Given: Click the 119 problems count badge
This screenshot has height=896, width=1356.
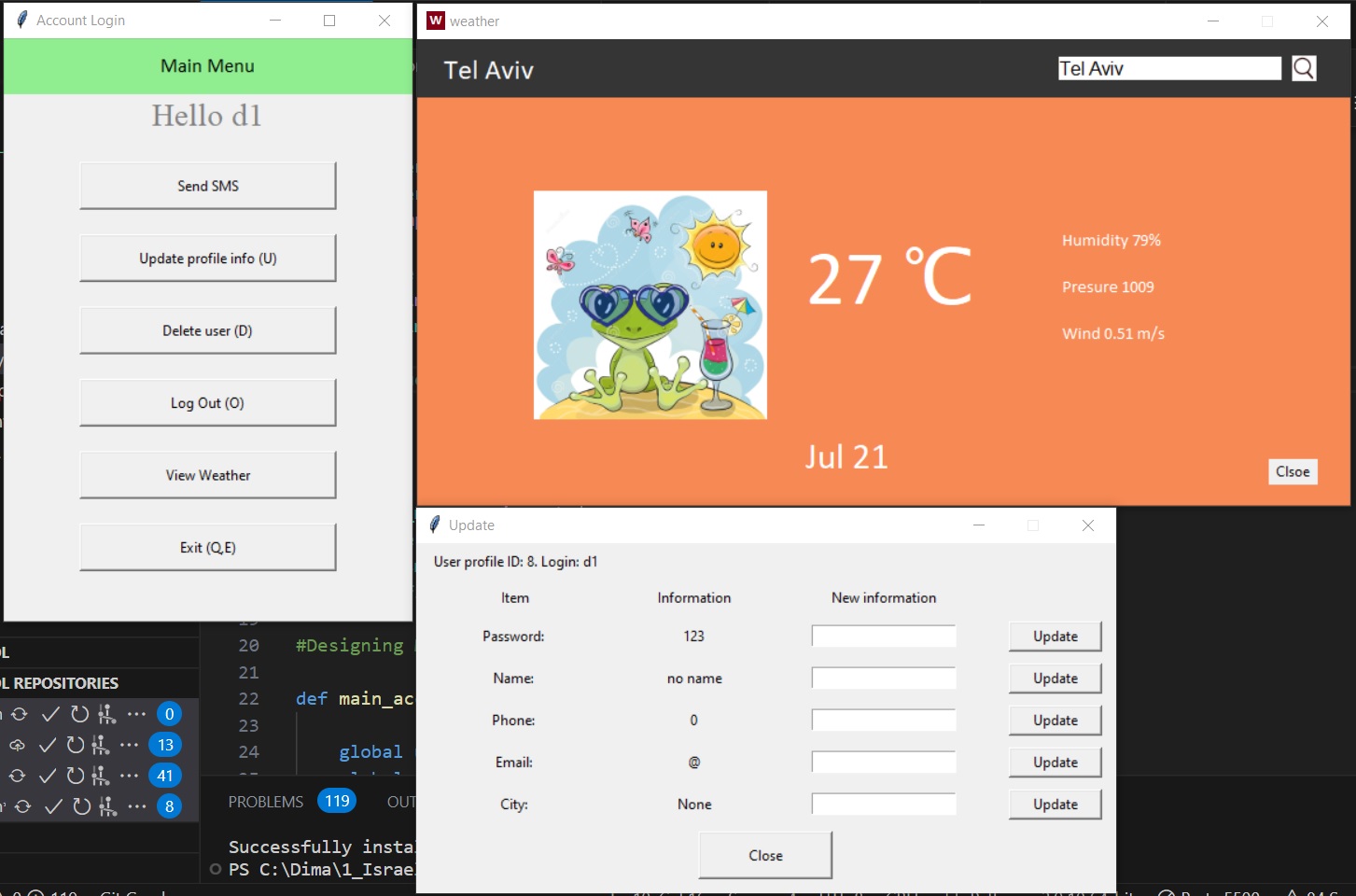Looking at the screenshot, I should 337,801.
